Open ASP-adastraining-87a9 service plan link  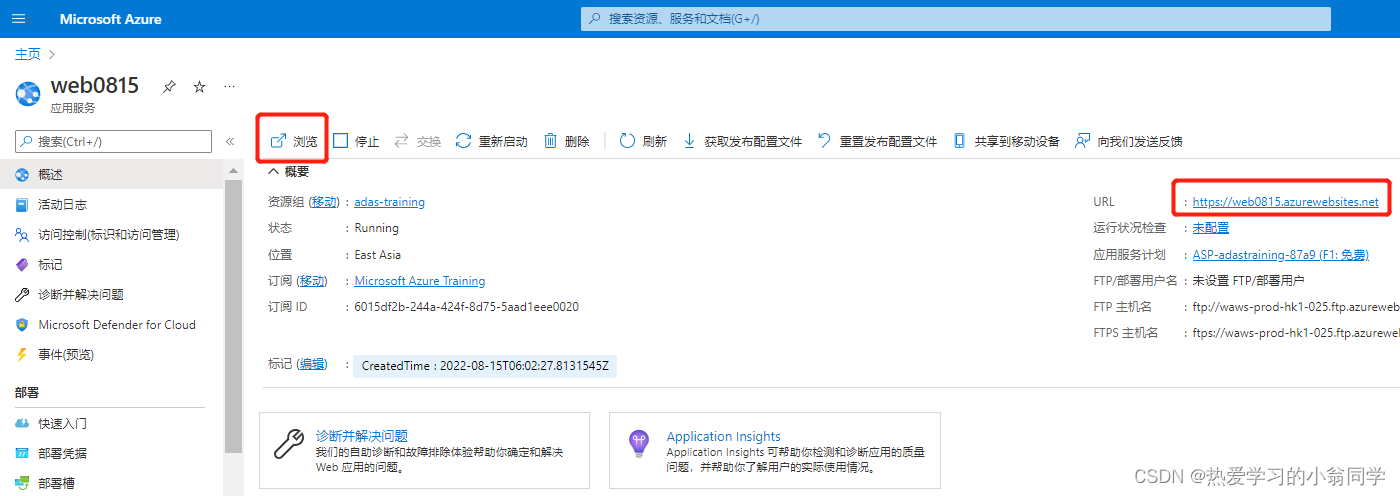(x=1280, y=254)
